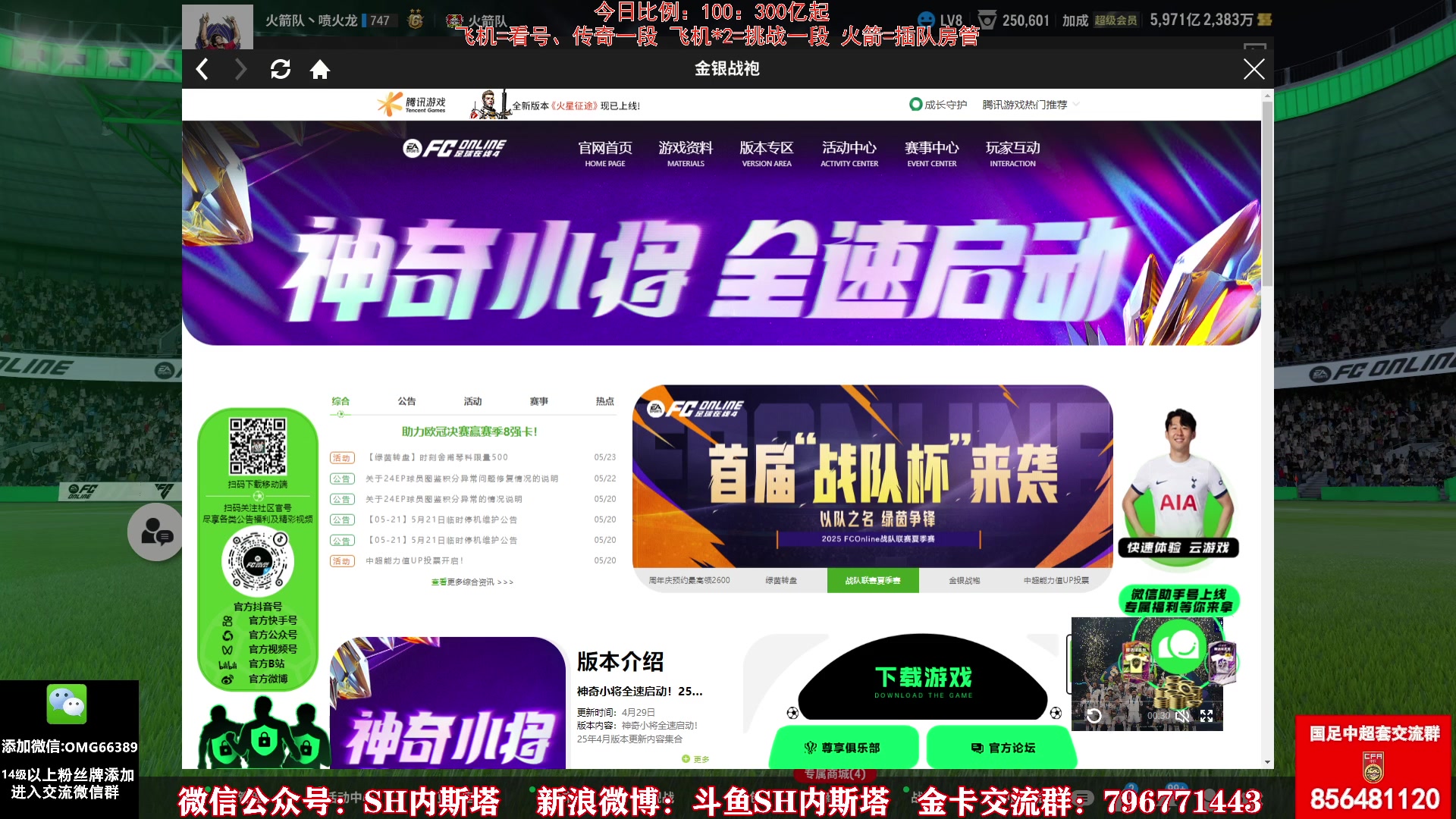Select the 赛事 news tab

coord(538,401)
